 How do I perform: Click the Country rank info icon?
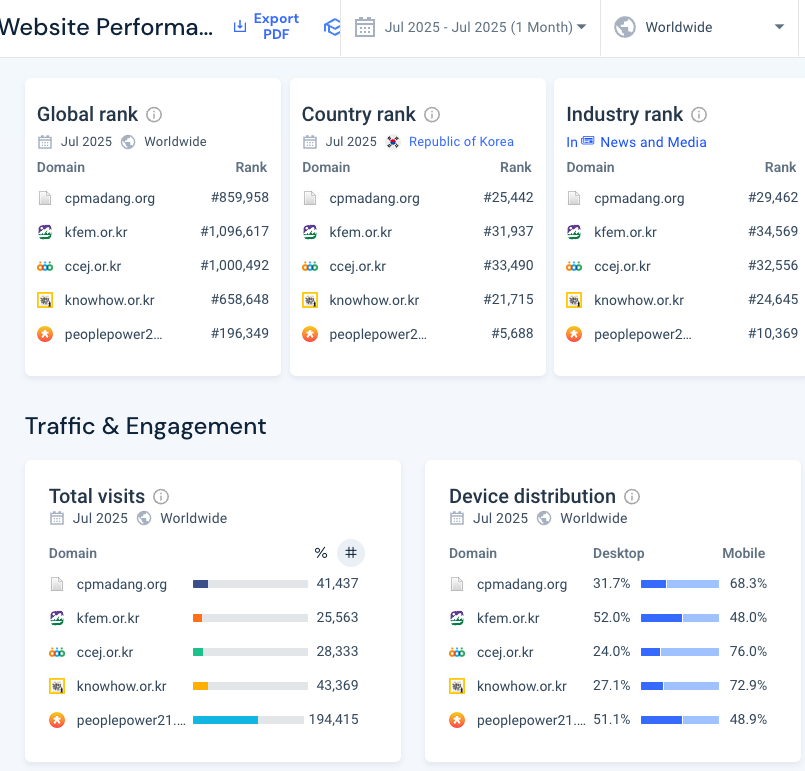click(432, 115)
